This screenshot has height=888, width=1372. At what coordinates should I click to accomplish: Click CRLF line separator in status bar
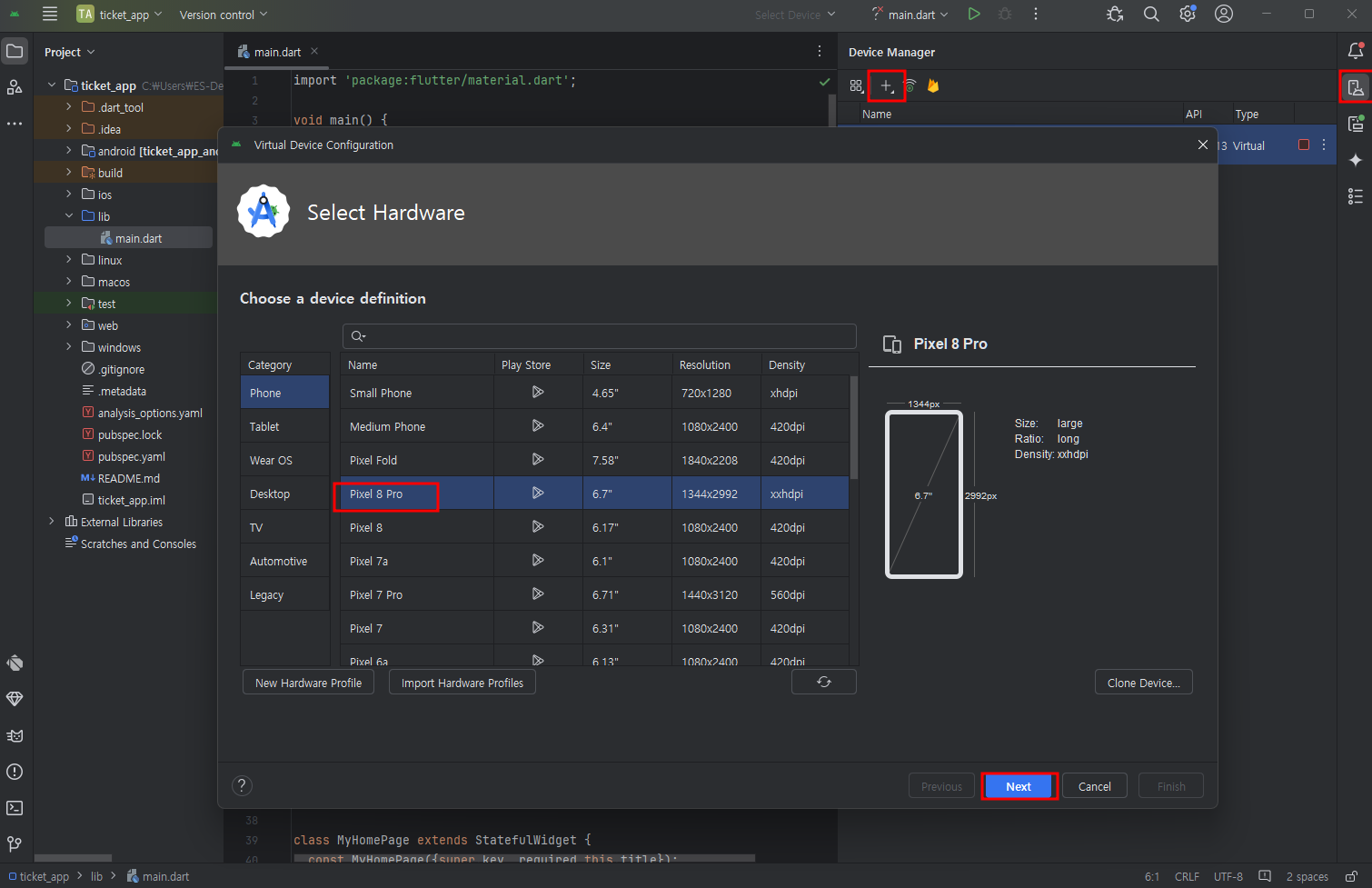[x=1187, y=877]
